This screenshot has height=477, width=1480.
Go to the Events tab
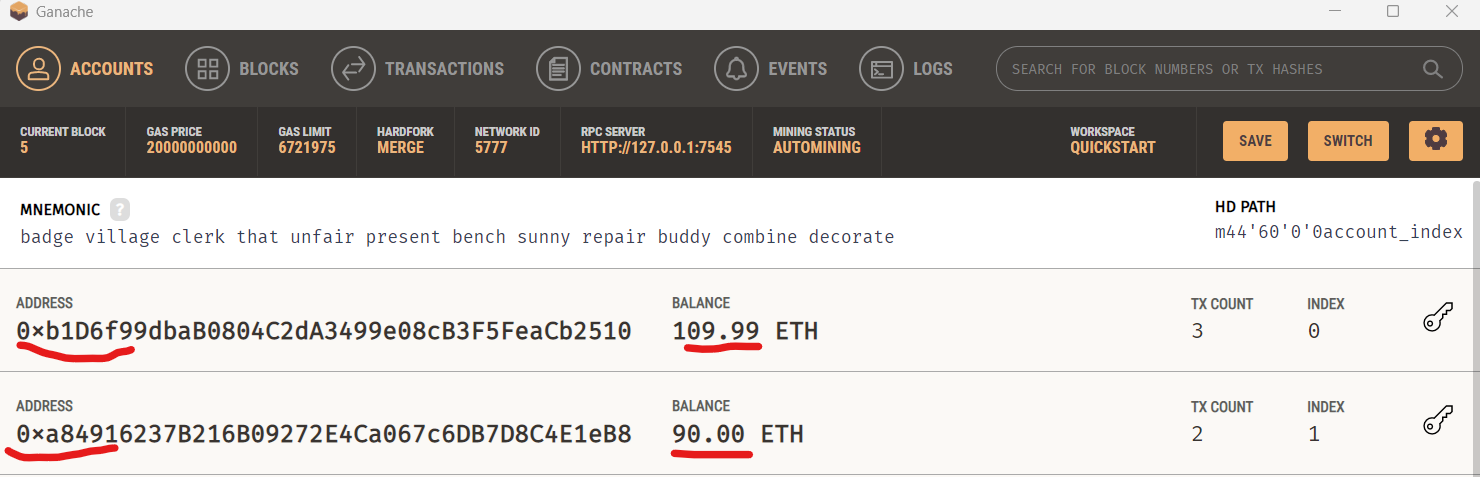pyautogui.click(x=797, y=69)
